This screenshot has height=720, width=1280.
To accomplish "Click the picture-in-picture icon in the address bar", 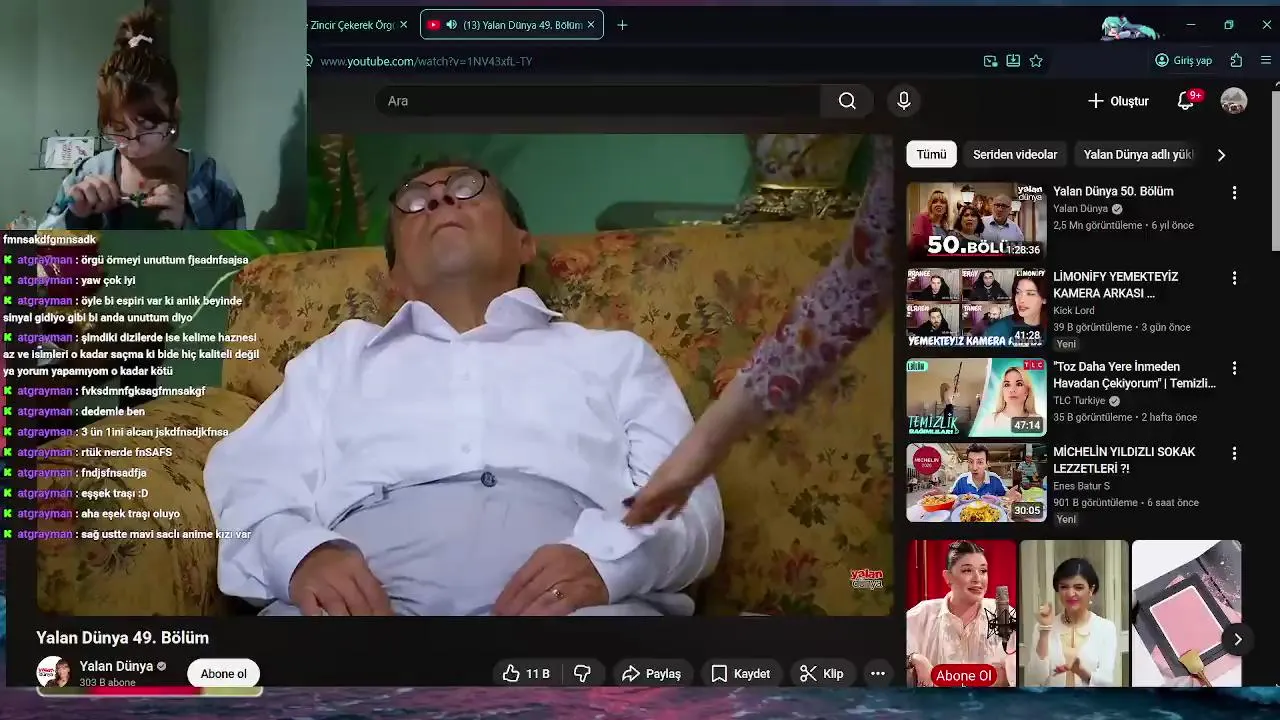I will (990, 61).
